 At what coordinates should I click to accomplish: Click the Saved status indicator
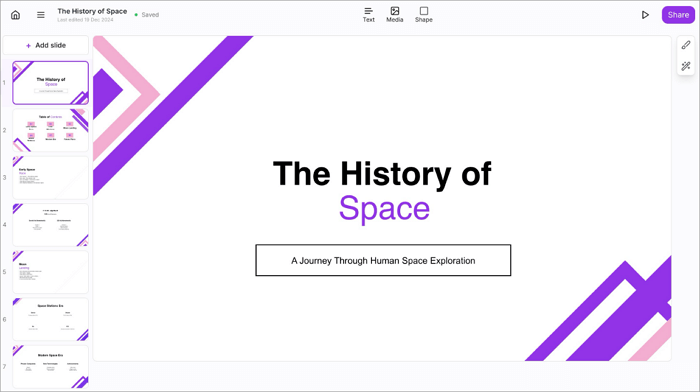(147, 15)
